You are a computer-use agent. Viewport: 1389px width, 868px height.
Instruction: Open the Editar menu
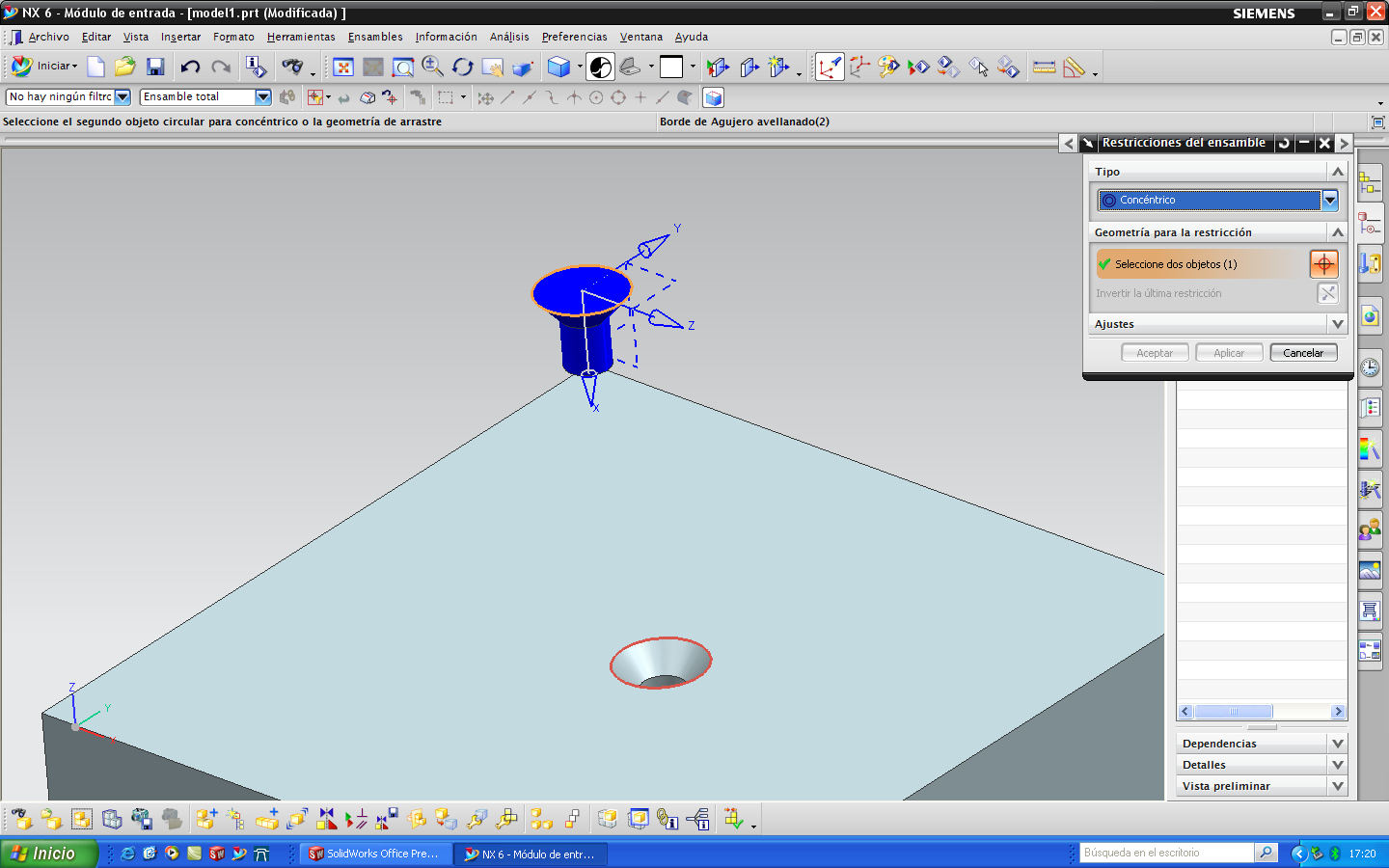pyautogui.click(x=96, y=37)
